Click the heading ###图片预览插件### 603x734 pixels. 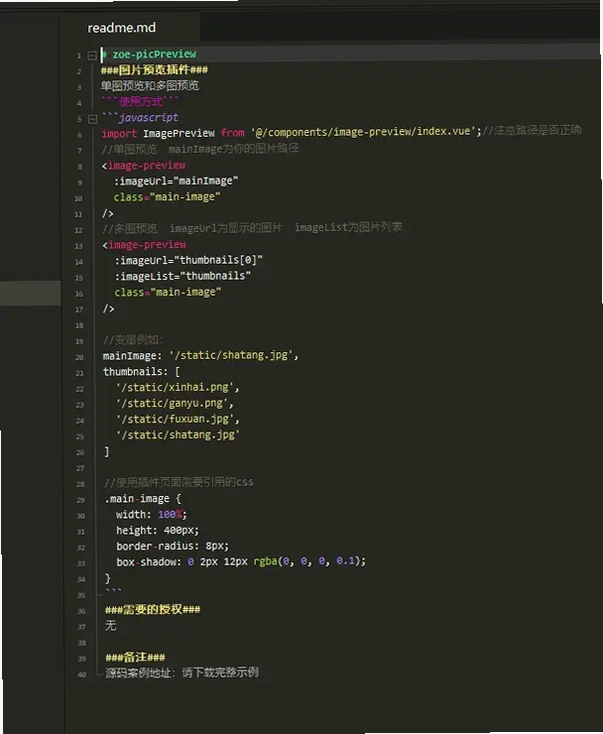pyautogui.click(x=154, y=70)
